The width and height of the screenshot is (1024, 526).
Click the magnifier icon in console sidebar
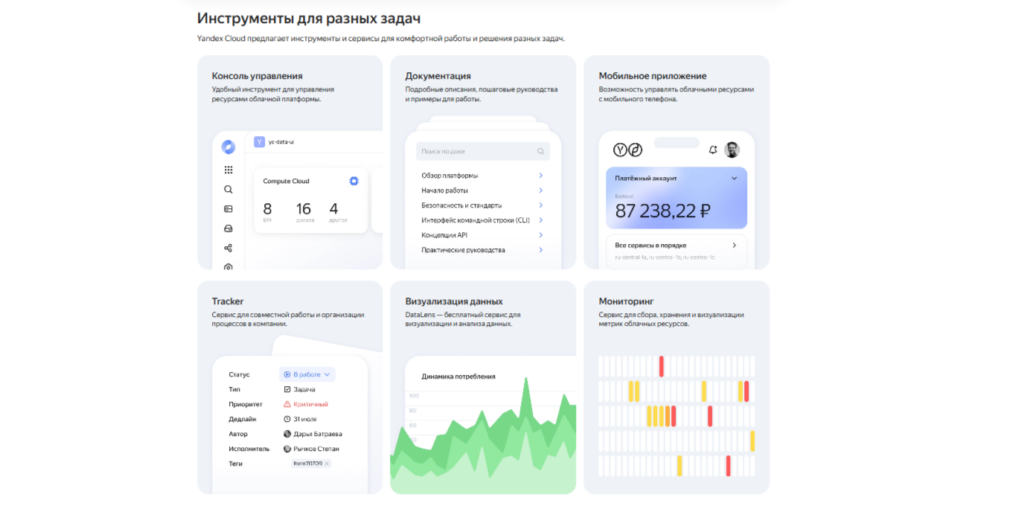(x=228, y=189)
